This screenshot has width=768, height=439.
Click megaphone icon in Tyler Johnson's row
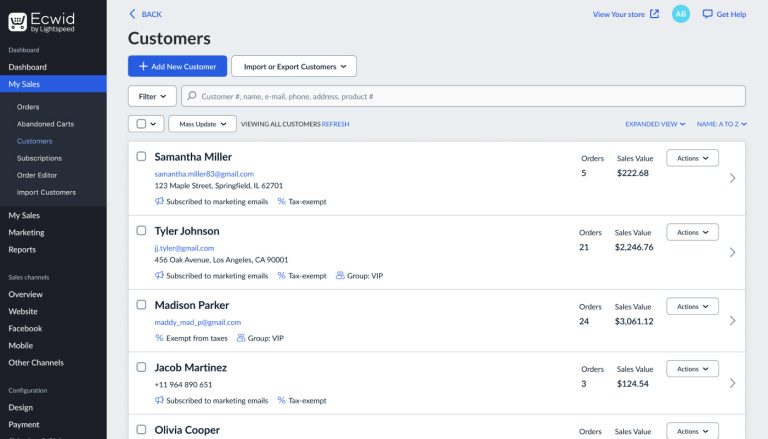click(x=159, y=275)
